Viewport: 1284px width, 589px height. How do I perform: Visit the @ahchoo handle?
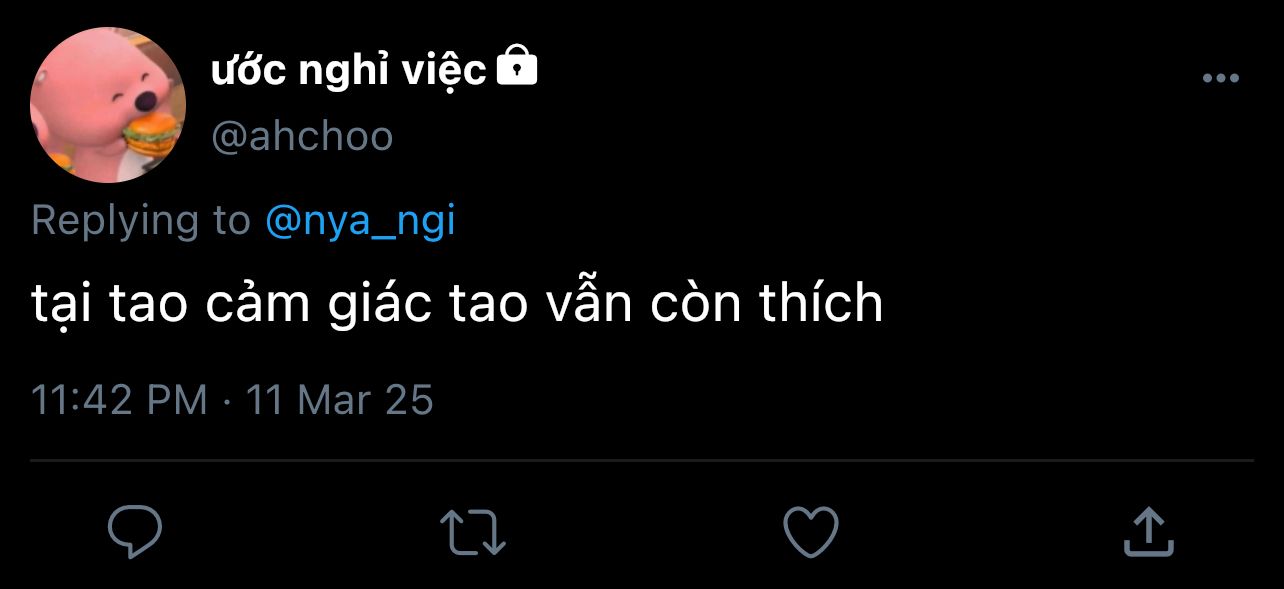(x=302, y=136)
